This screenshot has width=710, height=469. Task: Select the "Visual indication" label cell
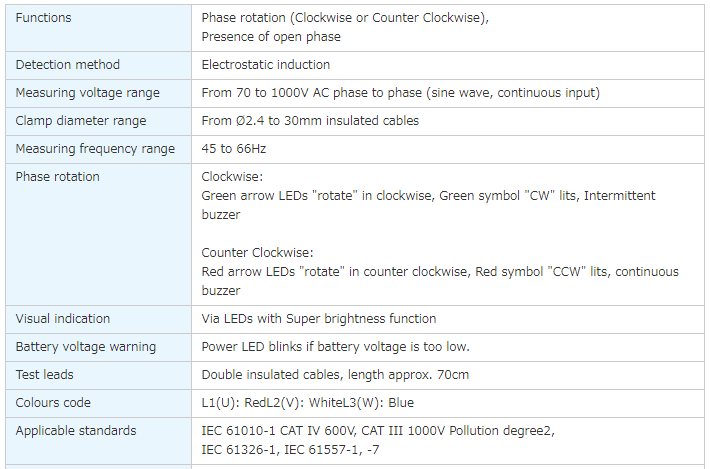click(63, 319)
